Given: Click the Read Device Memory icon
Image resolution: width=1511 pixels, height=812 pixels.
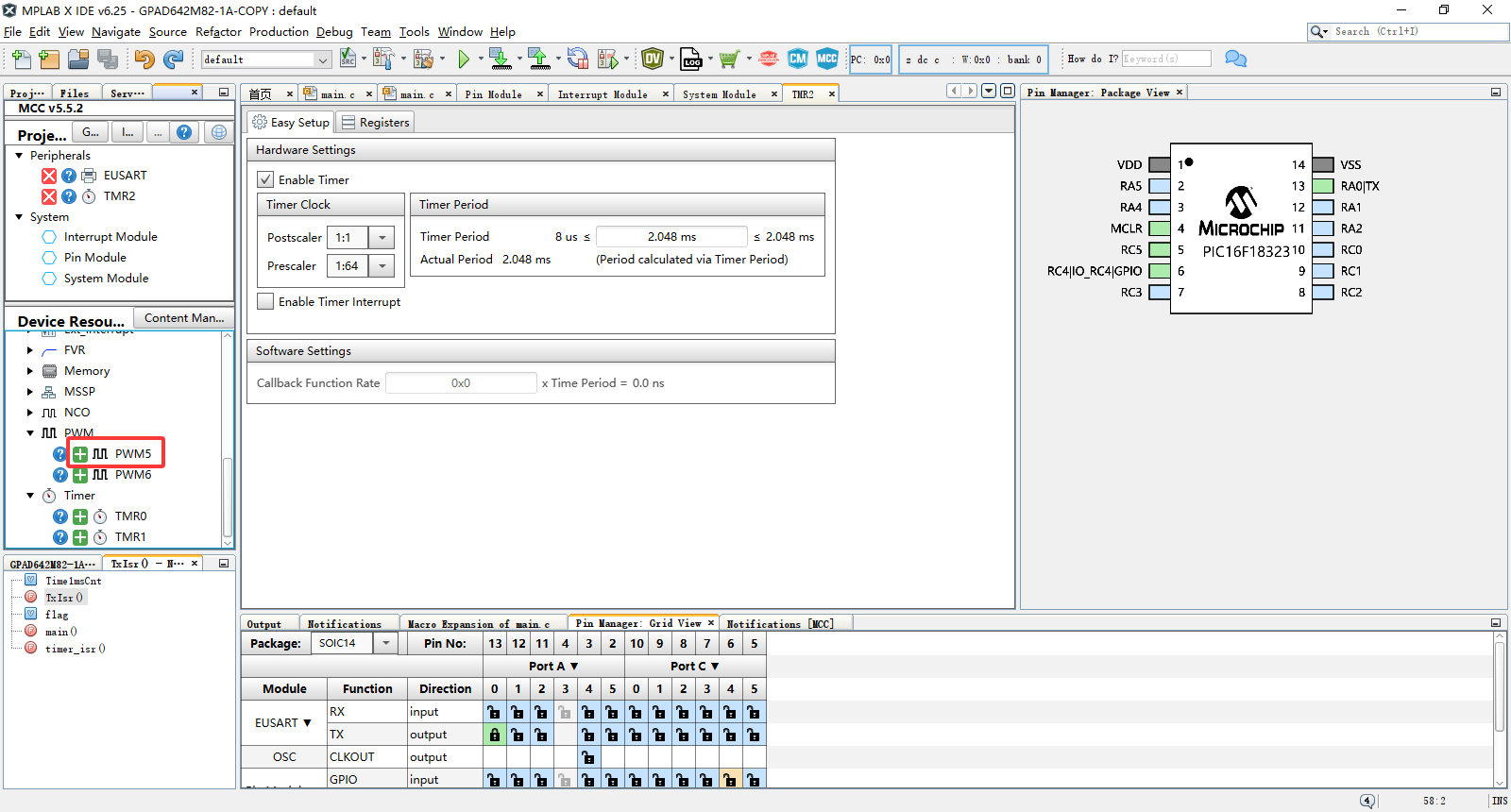Looking at the screenshot, I should pyautogui.click(x=539, y=59).
